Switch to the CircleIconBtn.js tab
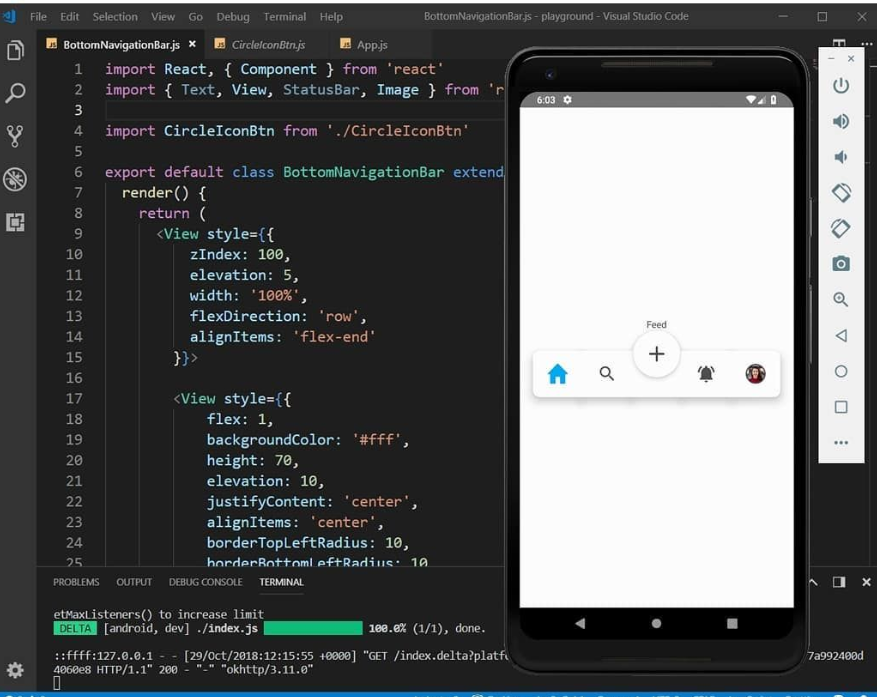The width and height of the screenshot is (877, 697). (x=268, y=45)
